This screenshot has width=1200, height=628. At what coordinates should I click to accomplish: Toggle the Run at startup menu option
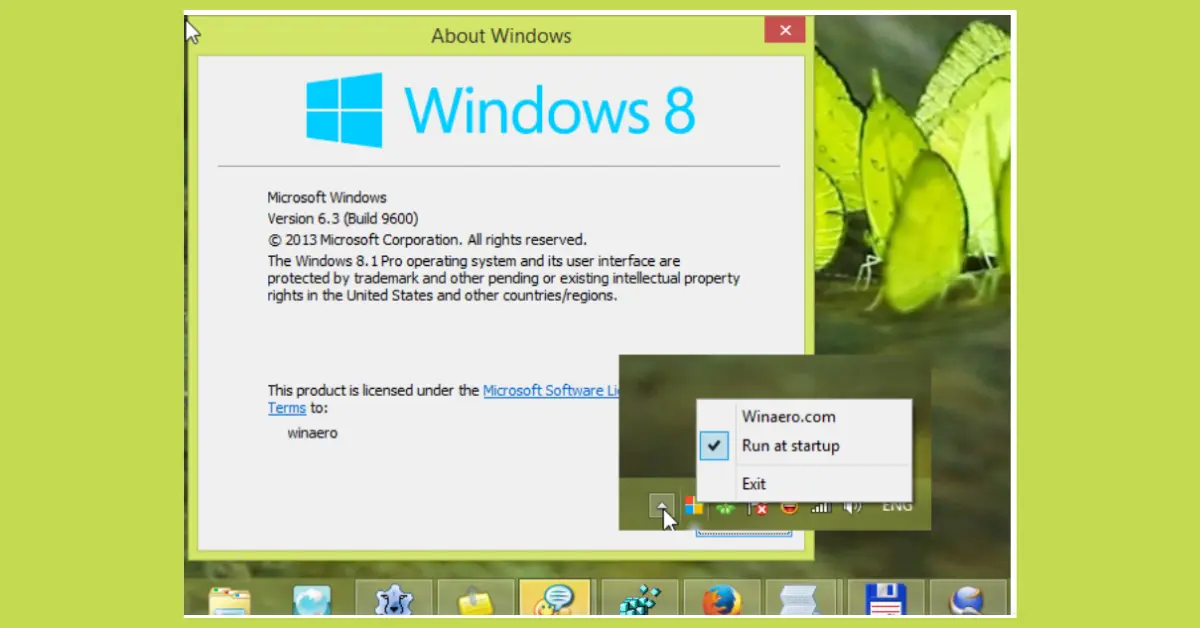point(804,446)
